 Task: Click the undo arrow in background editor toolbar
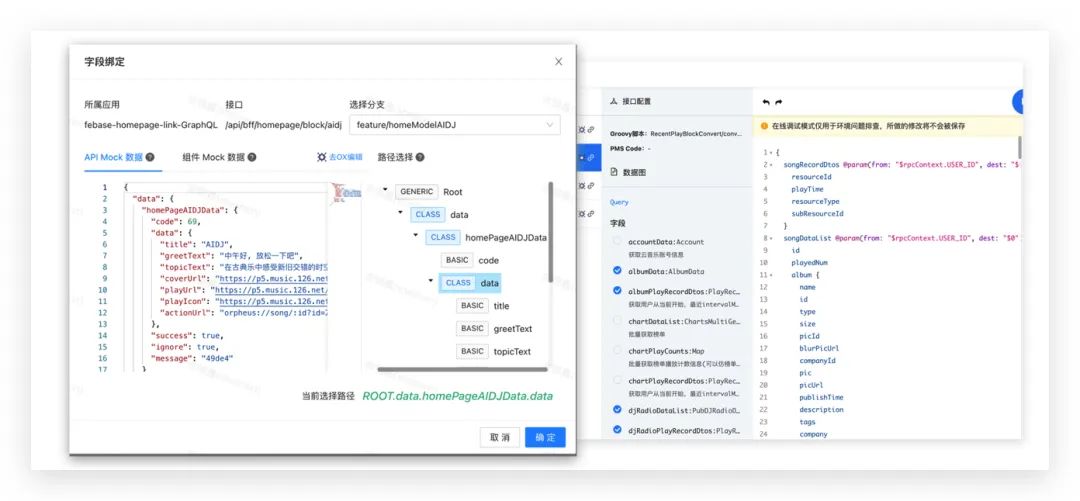tap(766, 102)
